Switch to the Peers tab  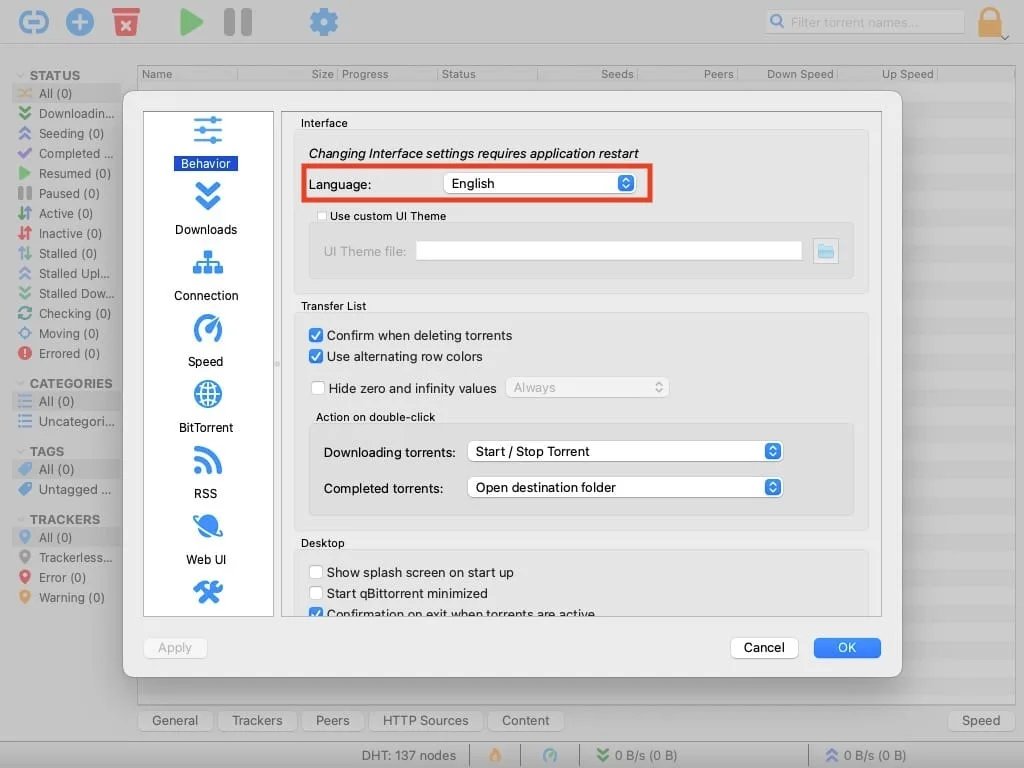coord(332,720)
